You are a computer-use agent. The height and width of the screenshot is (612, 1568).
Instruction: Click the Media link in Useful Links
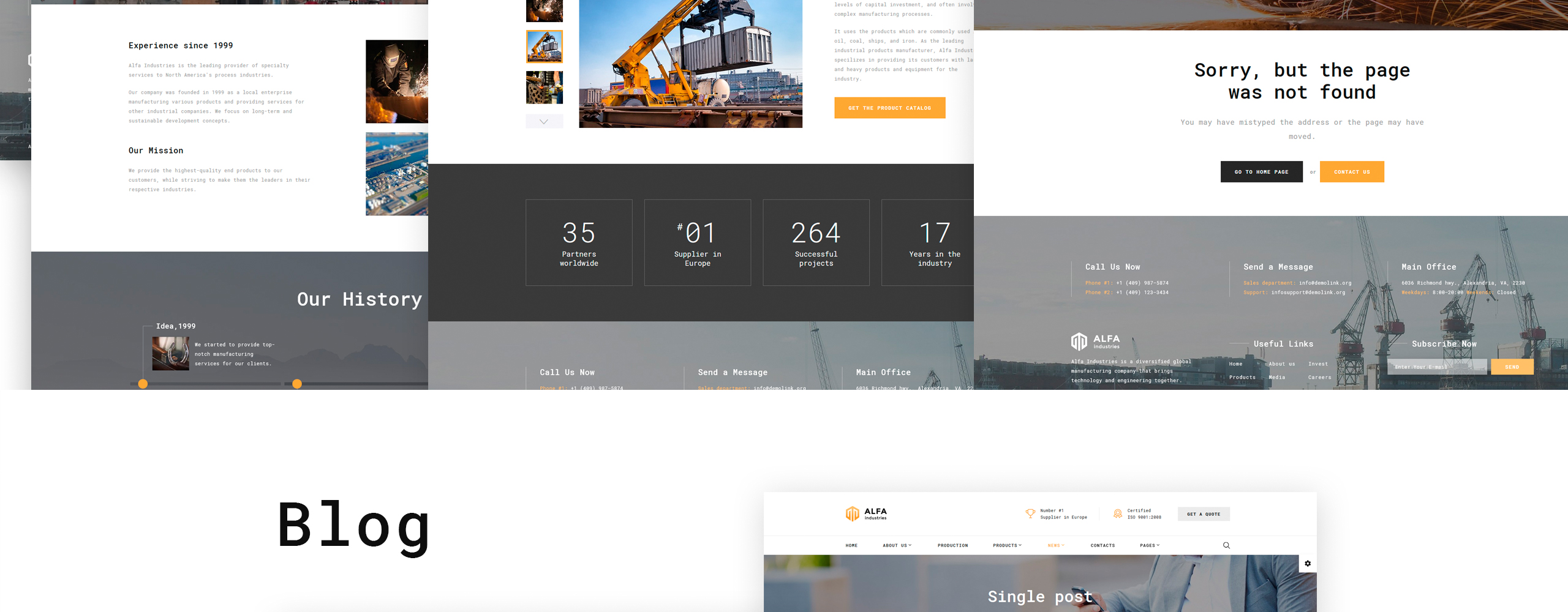(x=1276, y=378)
